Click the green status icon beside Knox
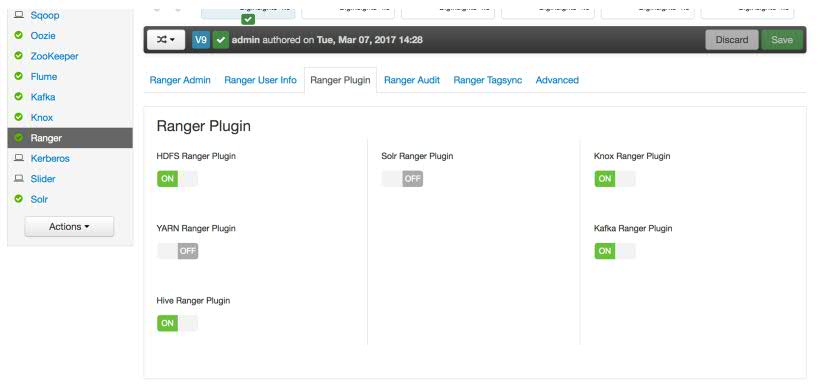 (18, 117)
